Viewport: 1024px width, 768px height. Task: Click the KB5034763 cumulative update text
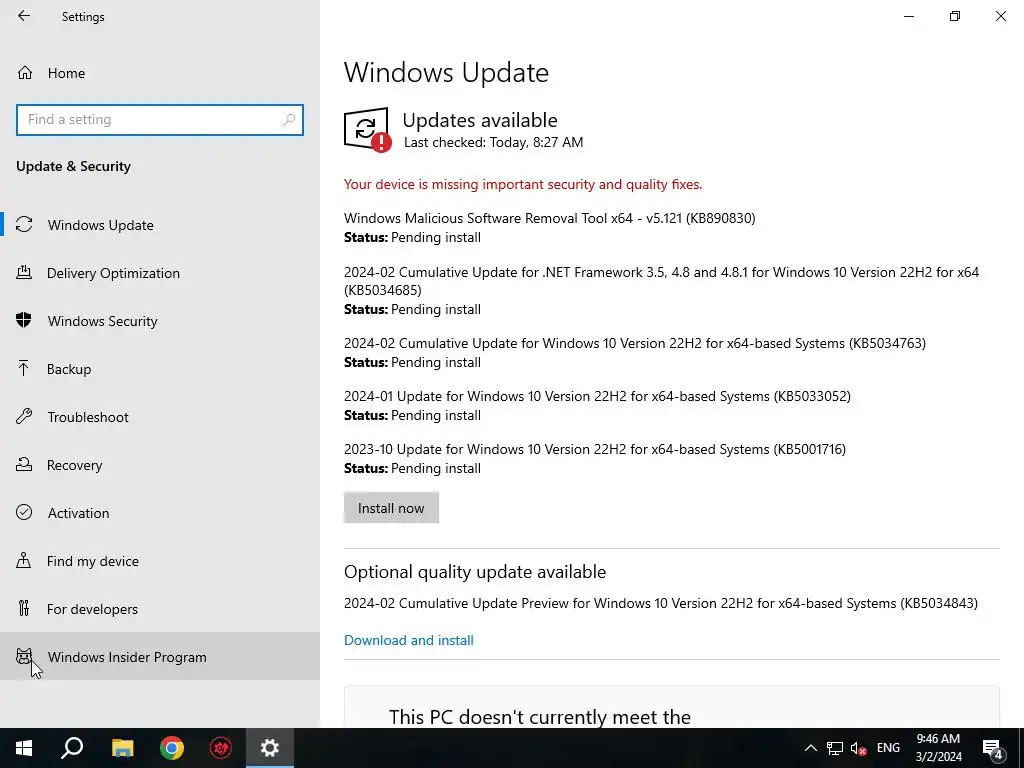(x=635, y=343)
